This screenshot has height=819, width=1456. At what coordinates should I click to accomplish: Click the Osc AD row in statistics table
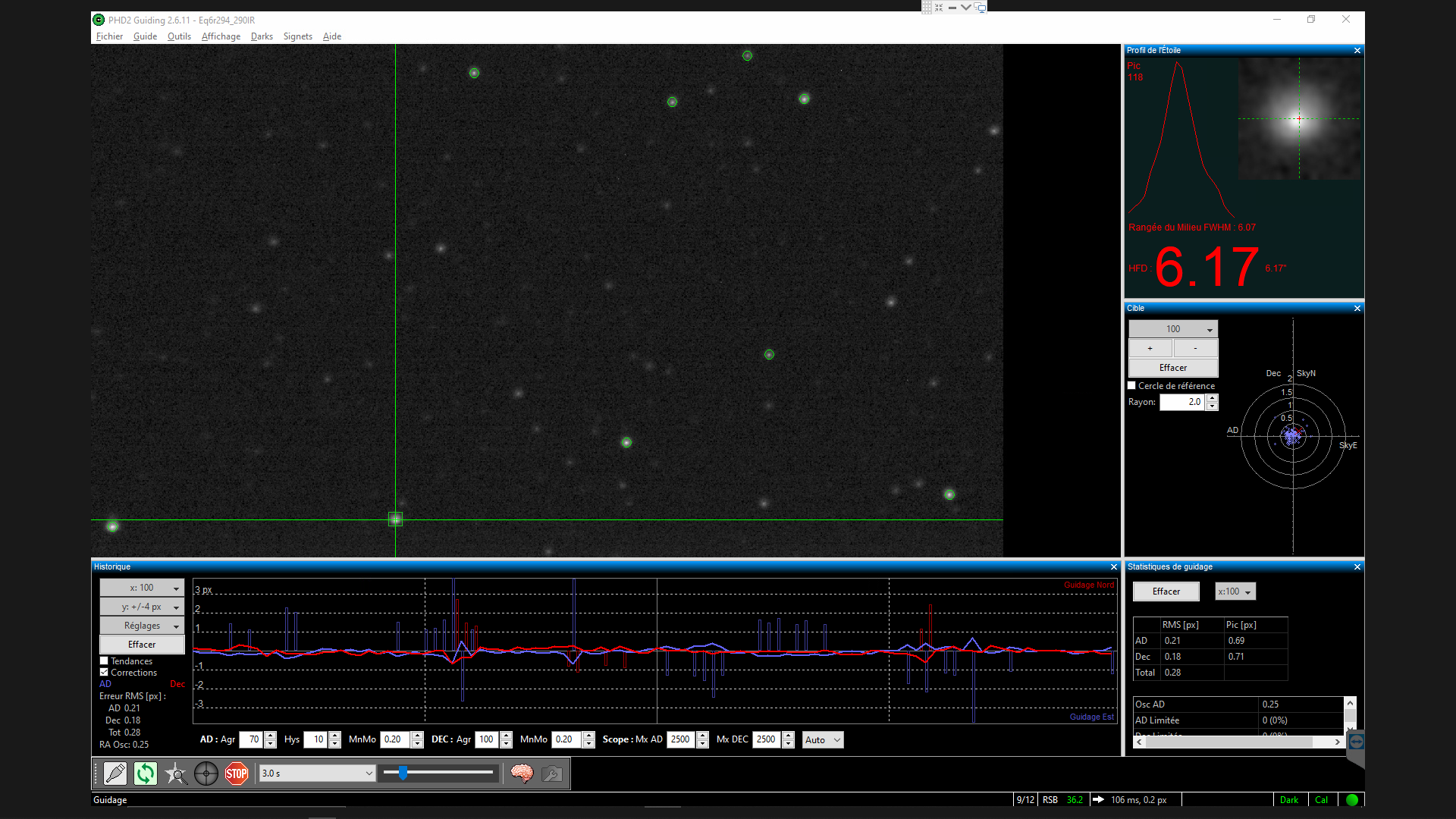(x=1238, y=704)
